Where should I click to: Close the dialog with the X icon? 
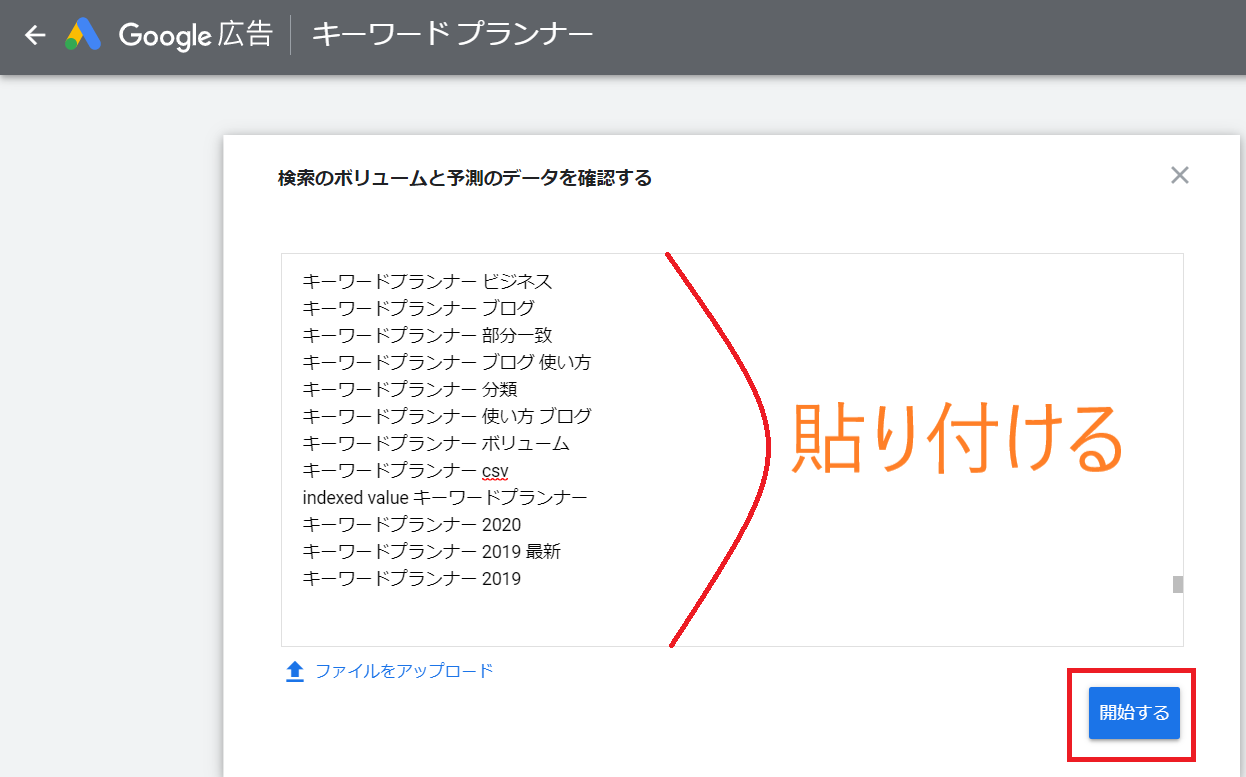tap(1180, 176)
